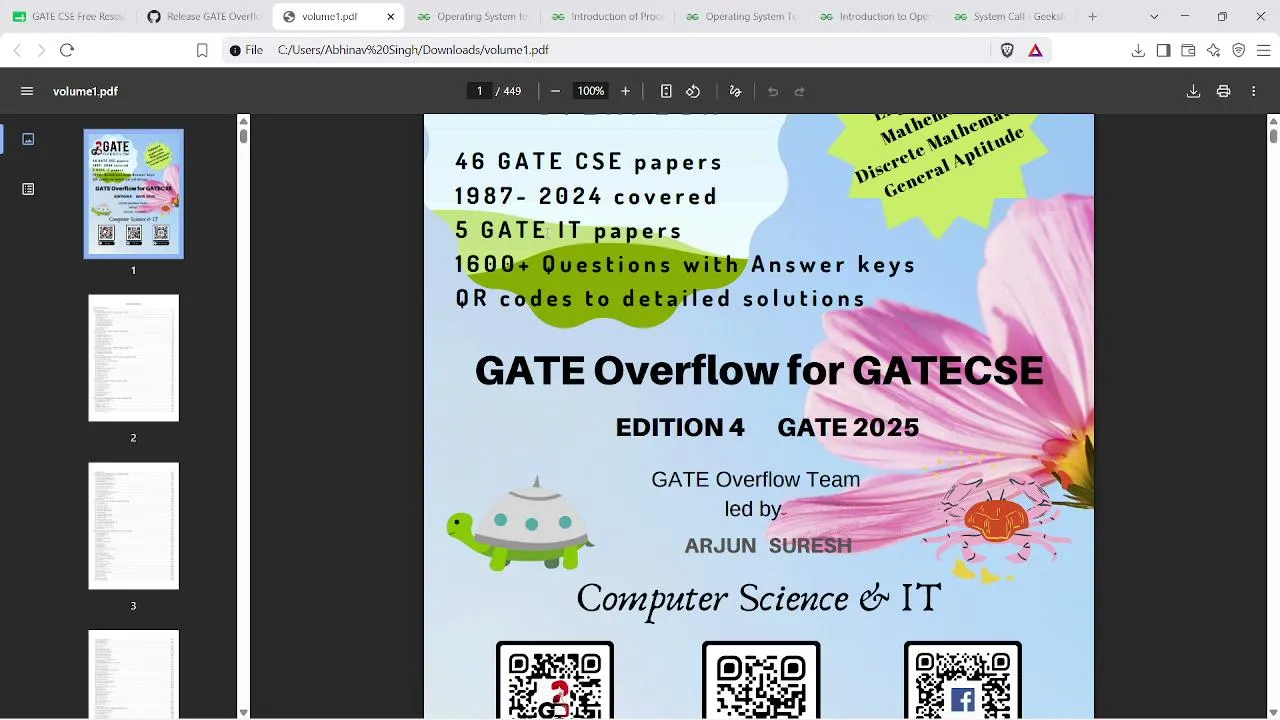Switch sidebar to document outline view
The image size is (1280, 720).
pos(28,189)
